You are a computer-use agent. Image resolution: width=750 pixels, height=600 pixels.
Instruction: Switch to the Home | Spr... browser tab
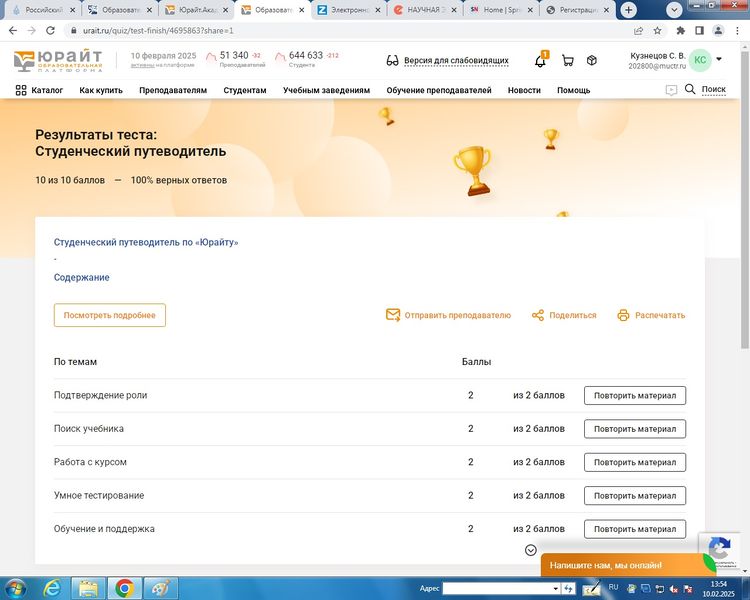point(501,10)
